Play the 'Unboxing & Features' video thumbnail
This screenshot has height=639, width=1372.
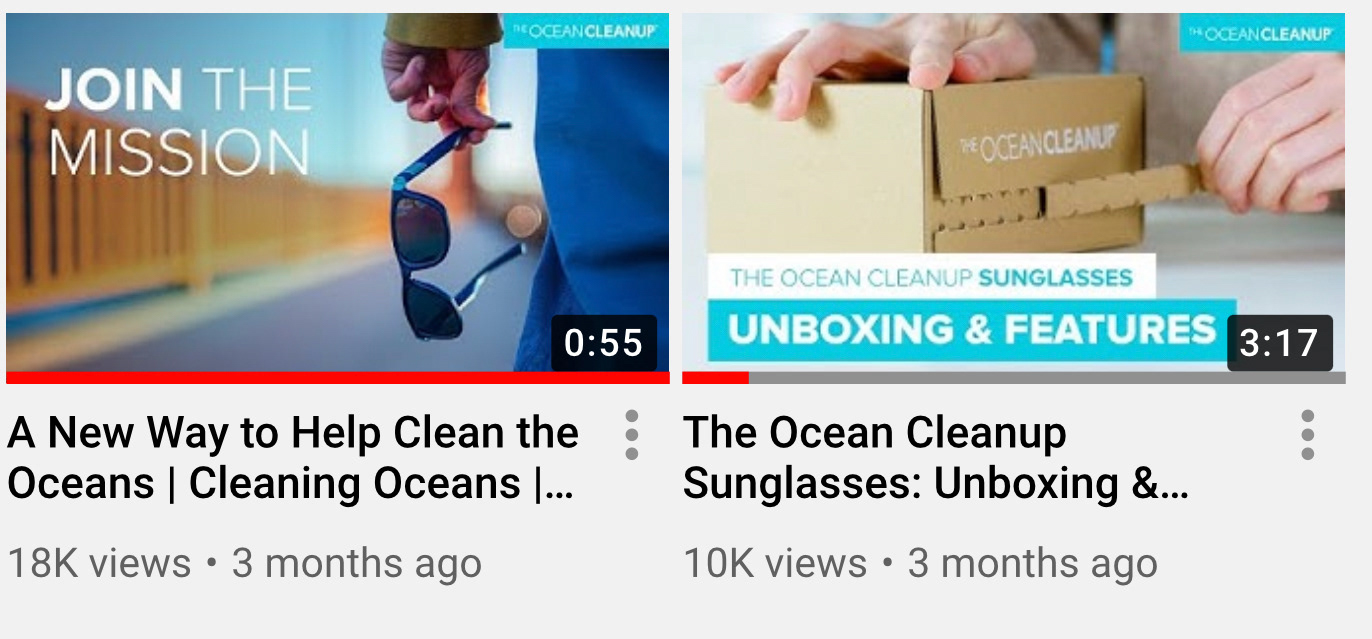coord(1013,192)
